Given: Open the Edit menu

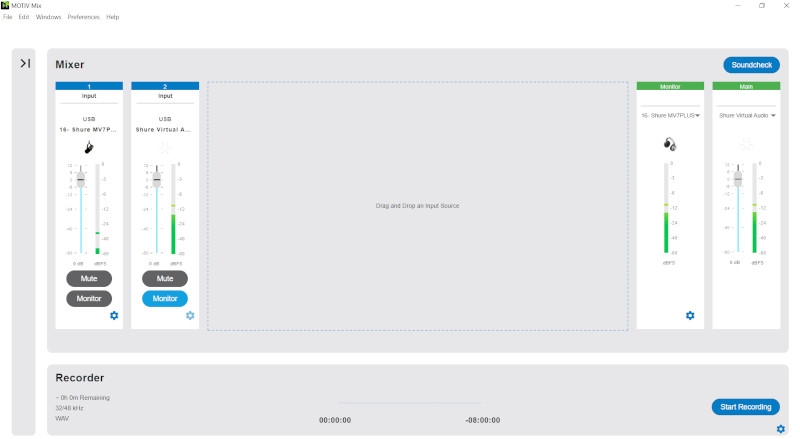Looking at the screenshot, I should [24, 17].
